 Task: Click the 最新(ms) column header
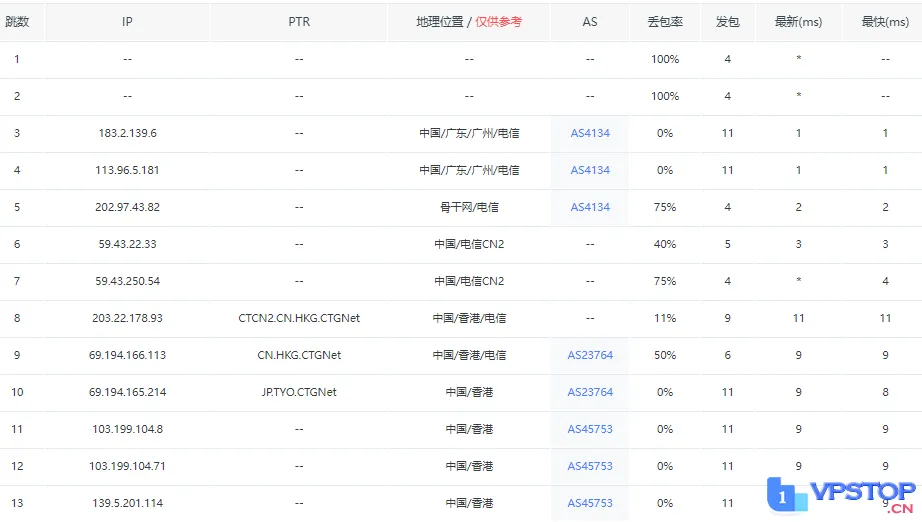(799, 22)
